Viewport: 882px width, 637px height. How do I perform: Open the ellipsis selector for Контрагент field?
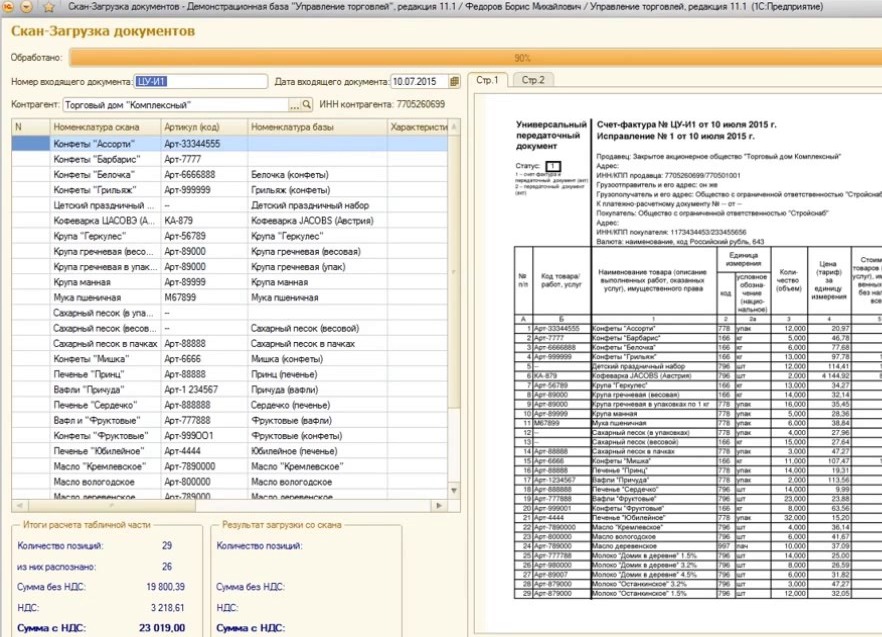point(295,105)
